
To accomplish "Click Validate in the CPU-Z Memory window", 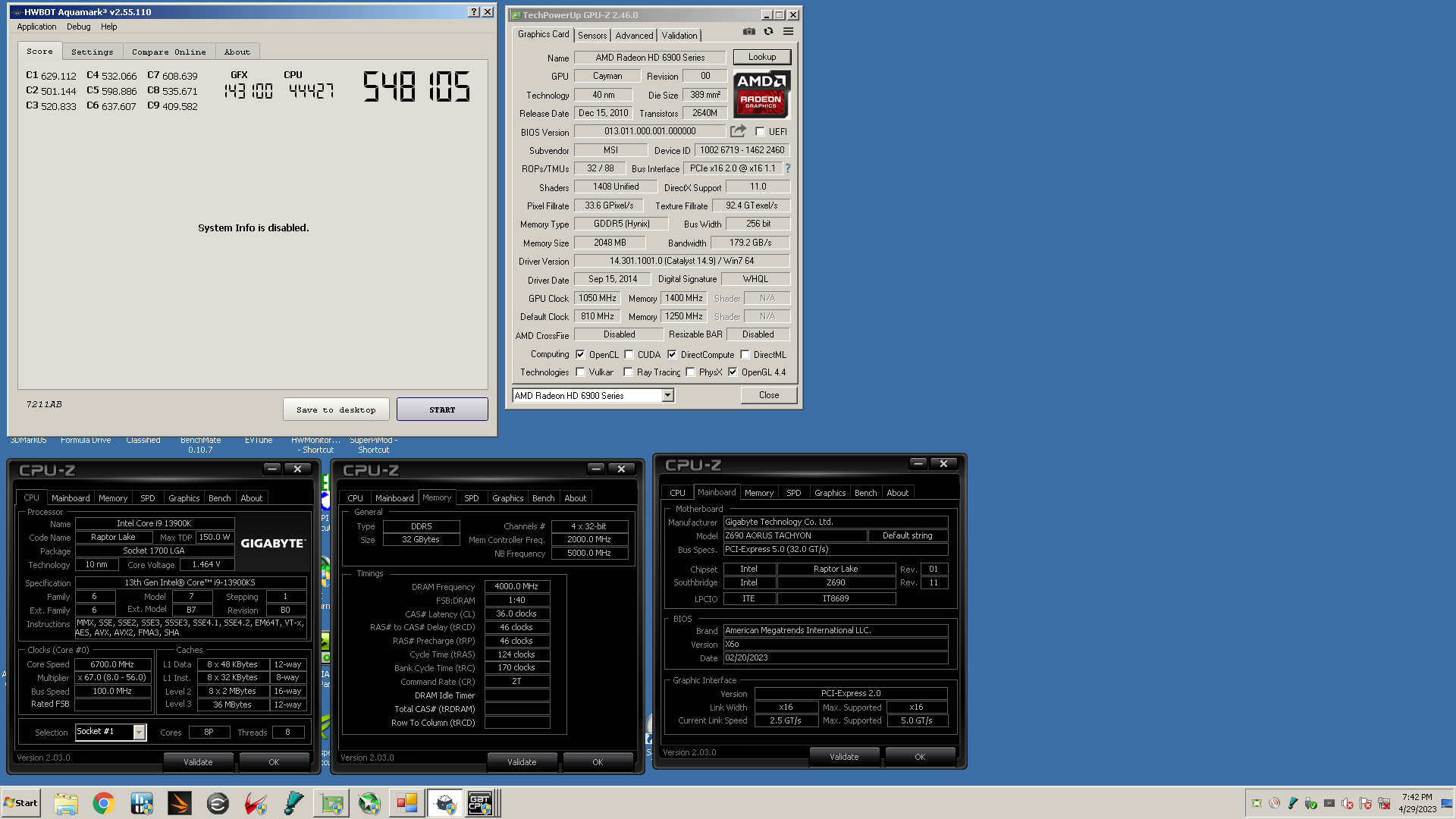I will (x=522, y=762).
